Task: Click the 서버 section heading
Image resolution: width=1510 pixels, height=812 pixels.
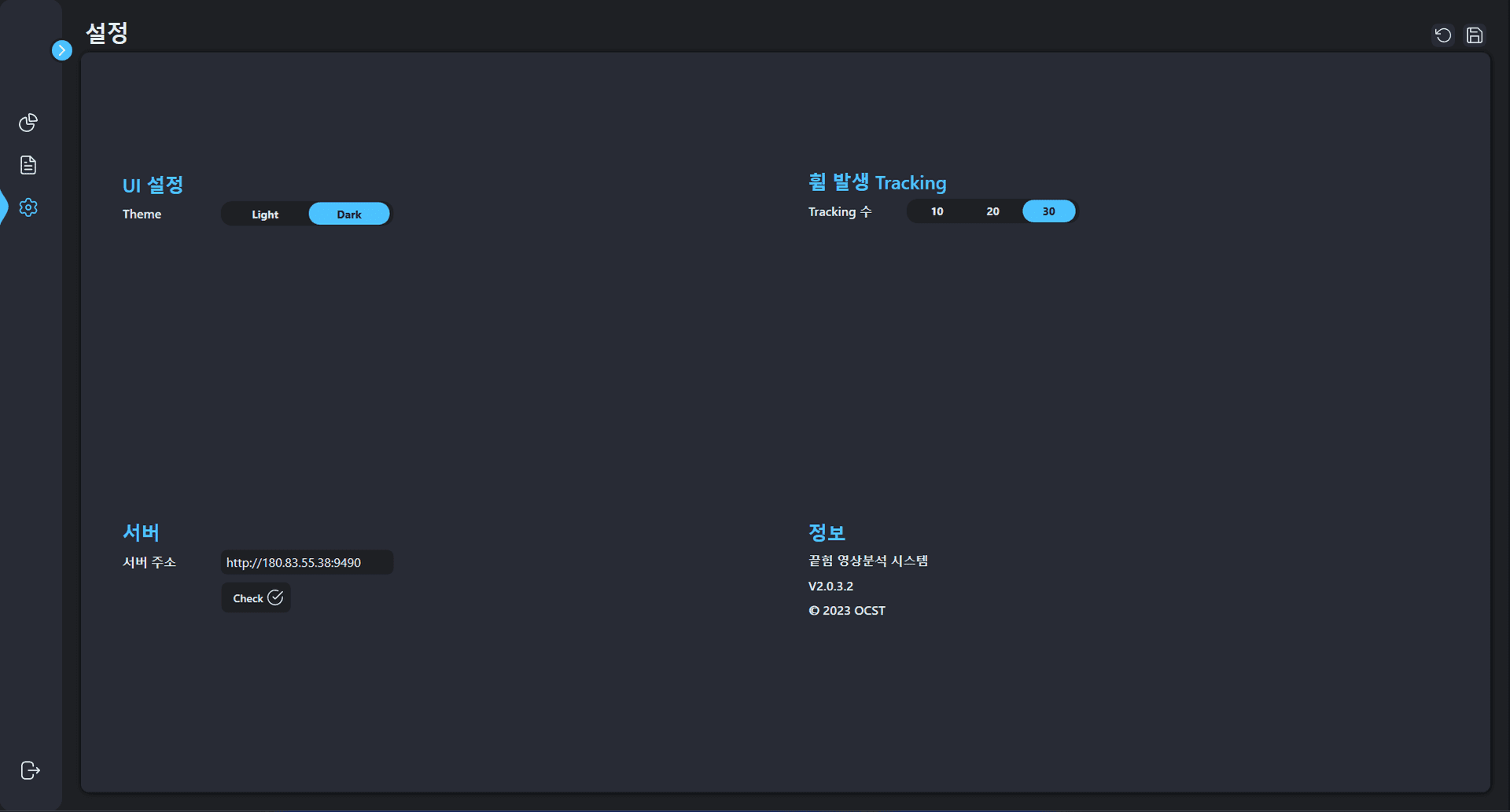Action: 142,533
